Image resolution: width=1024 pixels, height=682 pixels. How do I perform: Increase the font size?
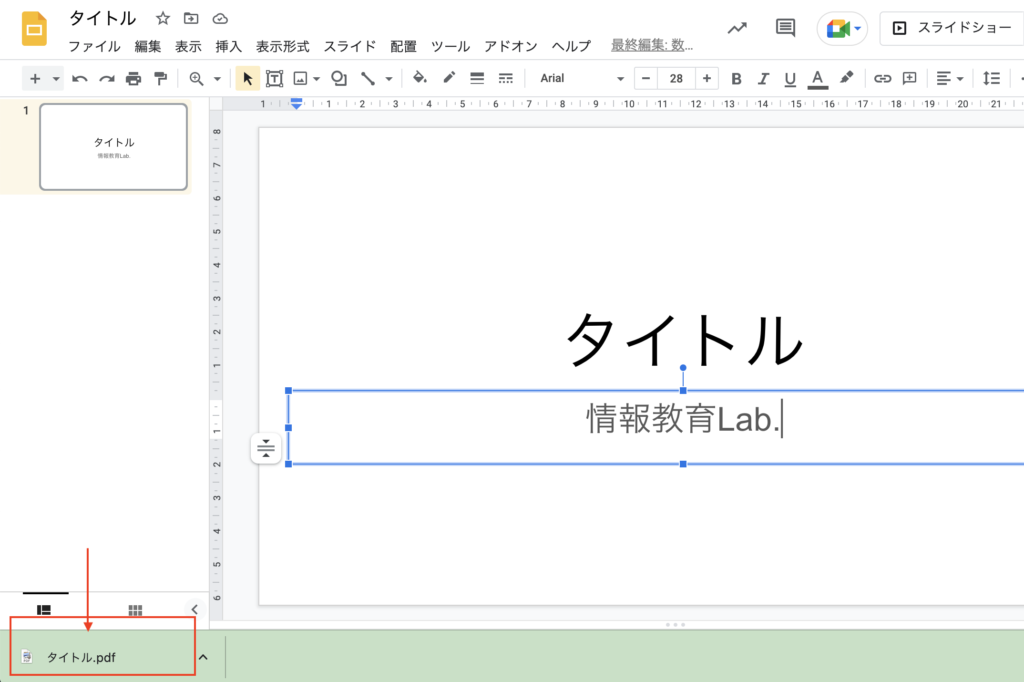click(707, 78)
